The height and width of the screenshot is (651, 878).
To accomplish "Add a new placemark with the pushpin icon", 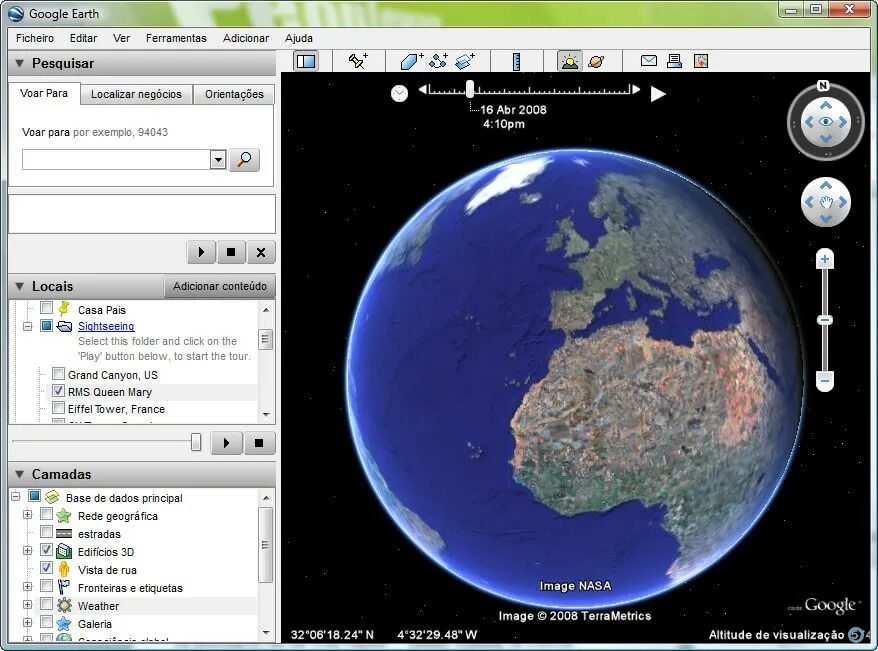I will pyautogui.click(x=358, y=60).
